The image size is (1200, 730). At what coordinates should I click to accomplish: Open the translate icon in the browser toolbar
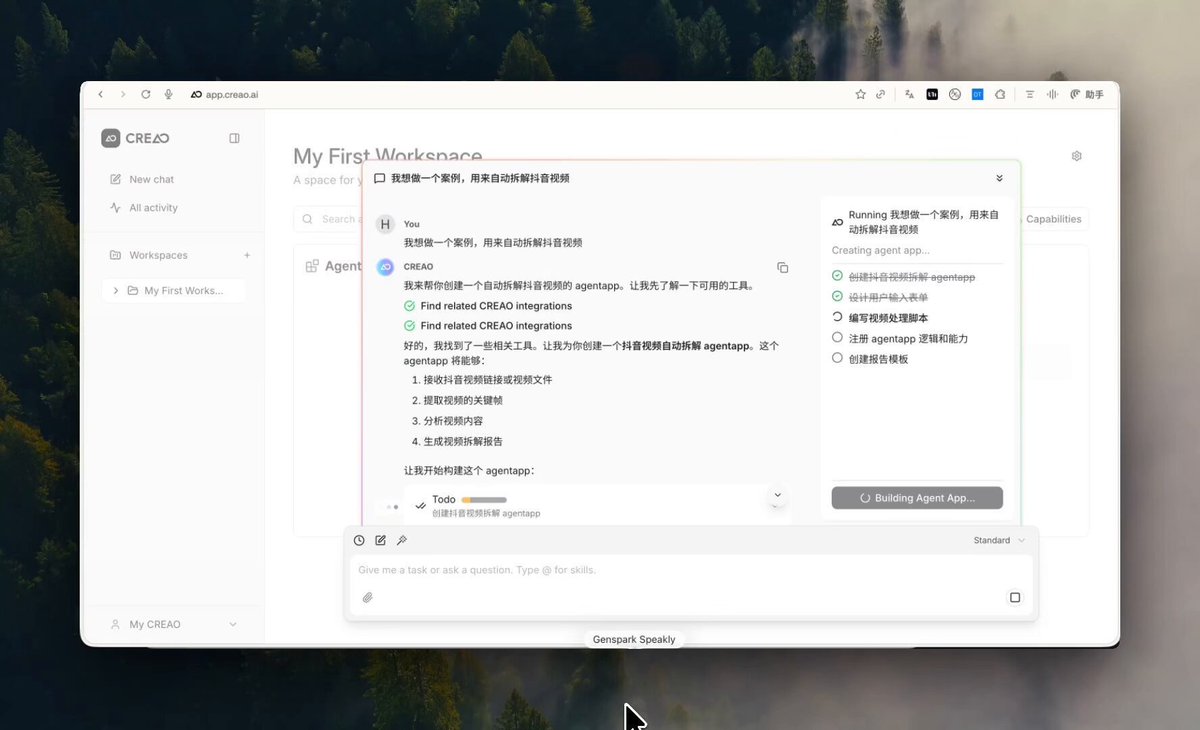pos(909,94)
